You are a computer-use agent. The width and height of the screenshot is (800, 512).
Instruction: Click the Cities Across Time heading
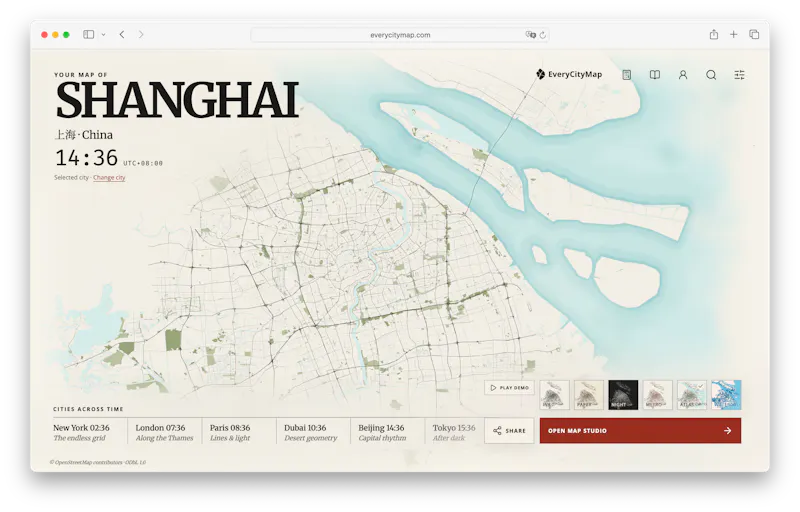[x=88, y=409]
